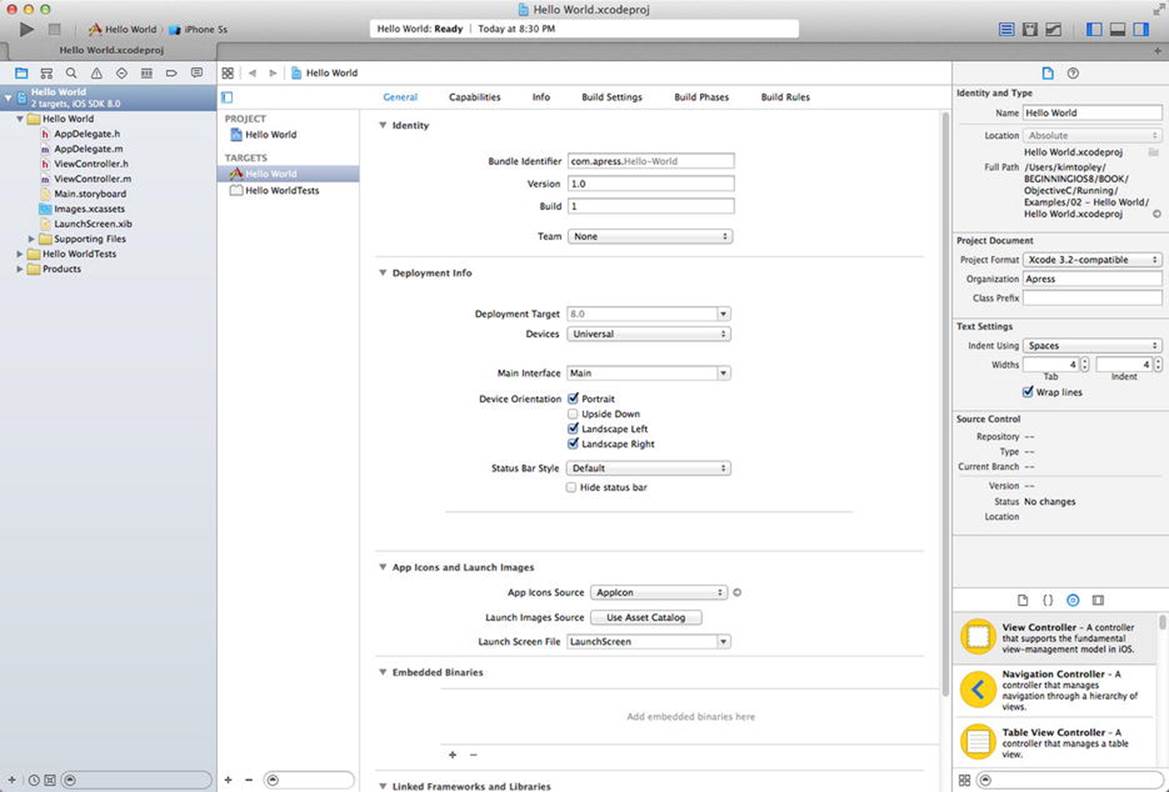This screenshot has width=1169, height=792.
Task: Go forward in editor history
Action: (273, 73)
